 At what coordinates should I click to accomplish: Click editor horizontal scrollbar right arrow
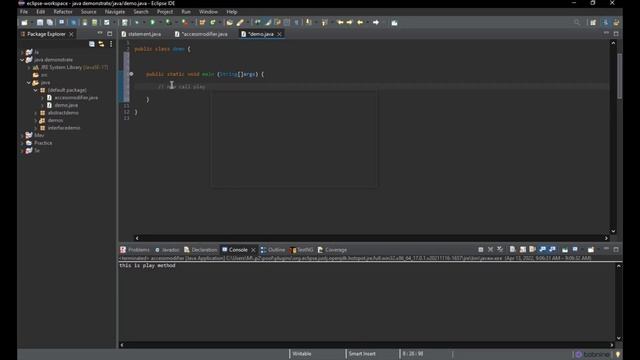(x=606, y=238)
